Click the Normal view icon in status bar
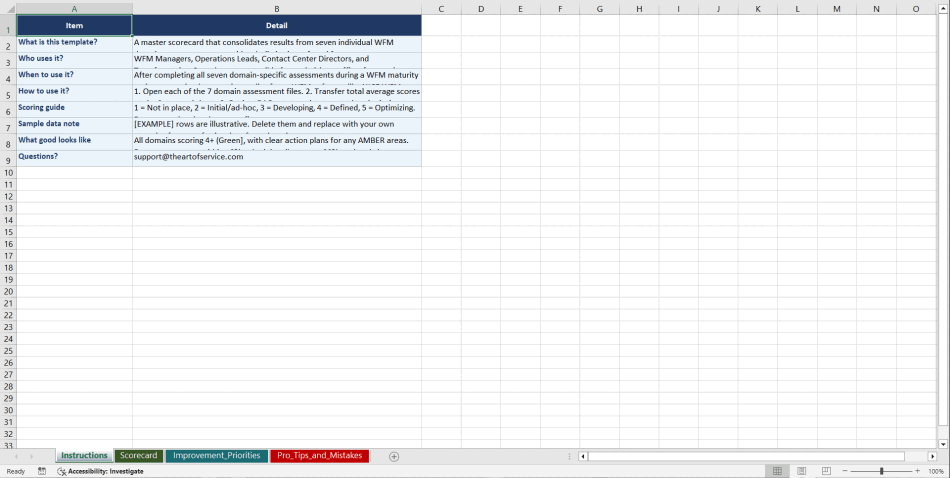 point(777,471)
